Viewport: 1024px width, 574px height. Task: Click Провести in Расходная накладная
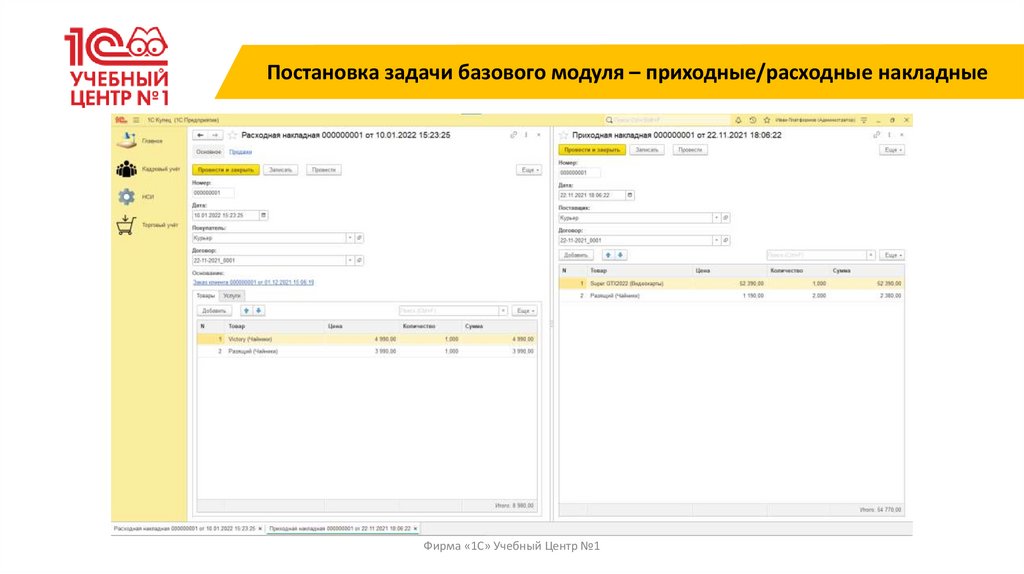click(x=324, y=170)
